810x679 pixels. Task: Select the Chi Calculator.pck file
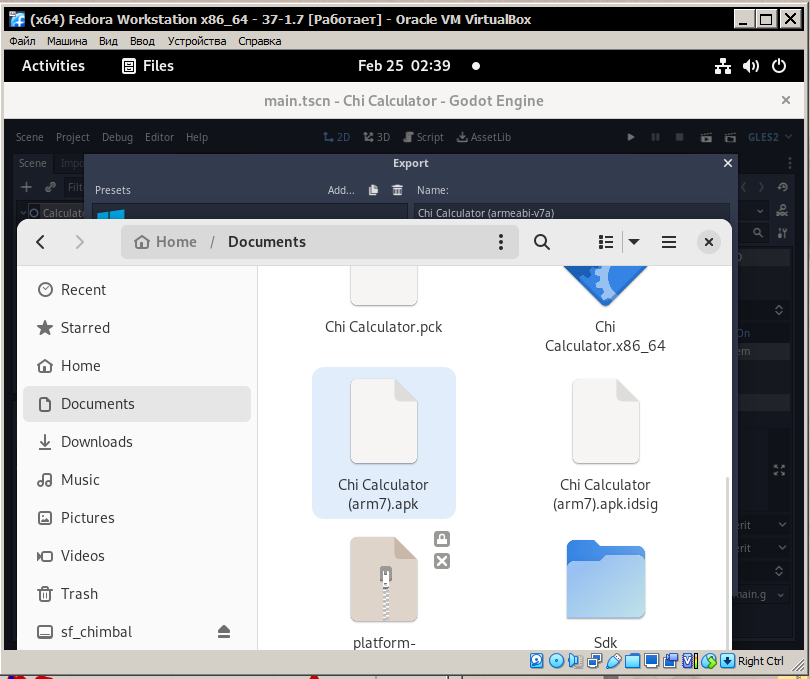pos(383,302)
